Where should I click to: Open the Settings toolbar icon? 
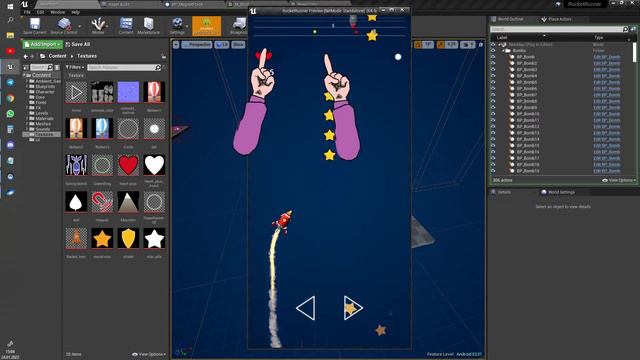[177, 25]
